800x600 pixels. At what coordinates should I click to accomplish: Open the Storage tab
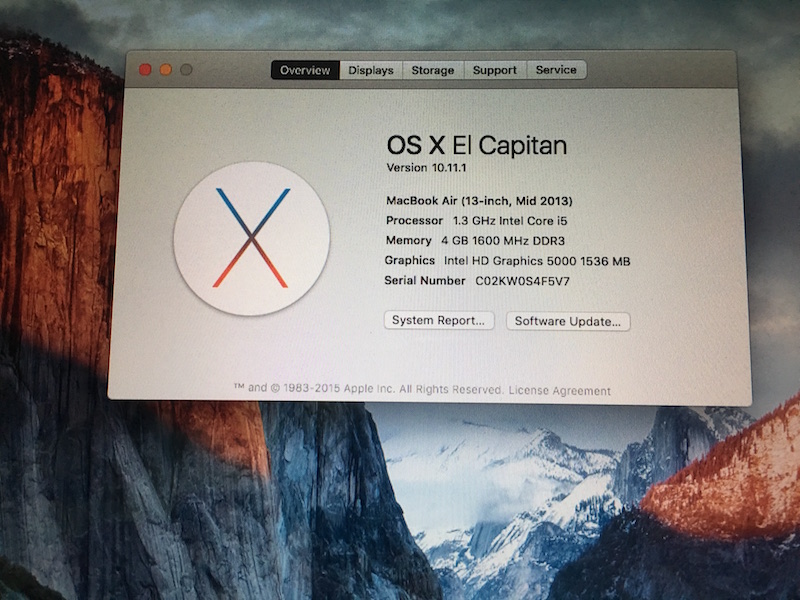[x=433, y=70]
